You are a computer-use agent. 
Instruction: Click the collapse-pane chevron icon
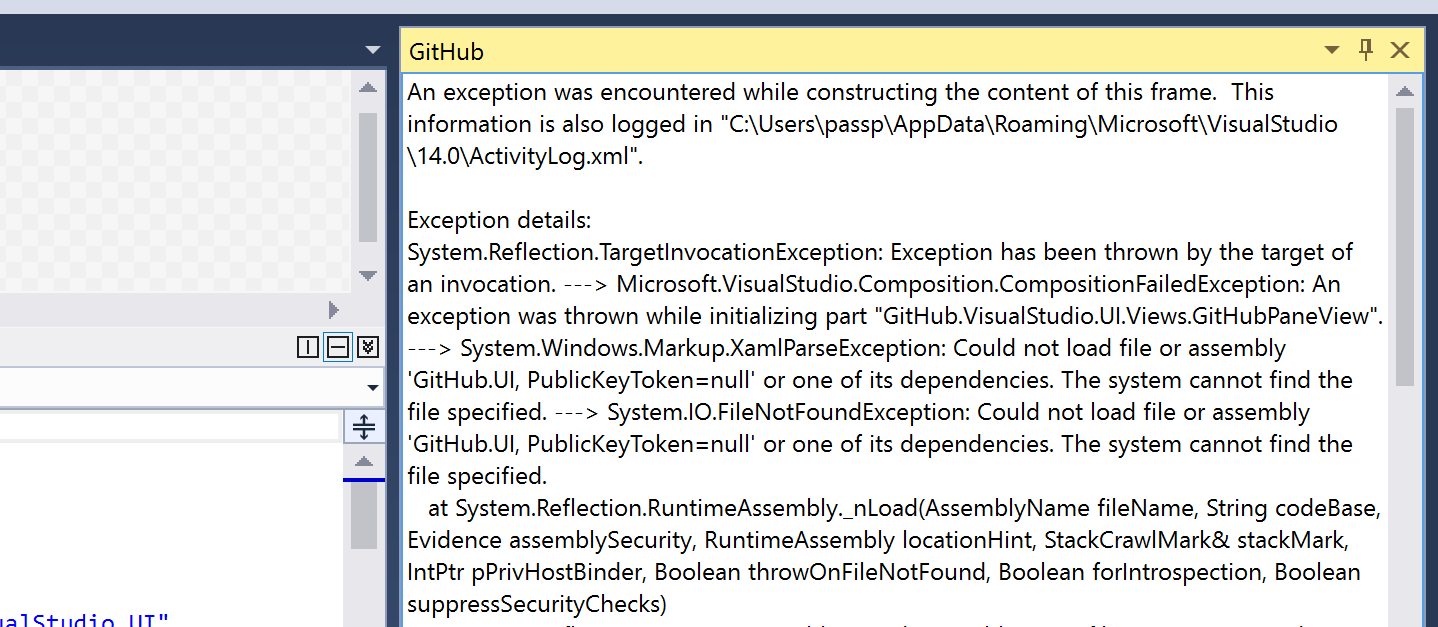(367, 347)
